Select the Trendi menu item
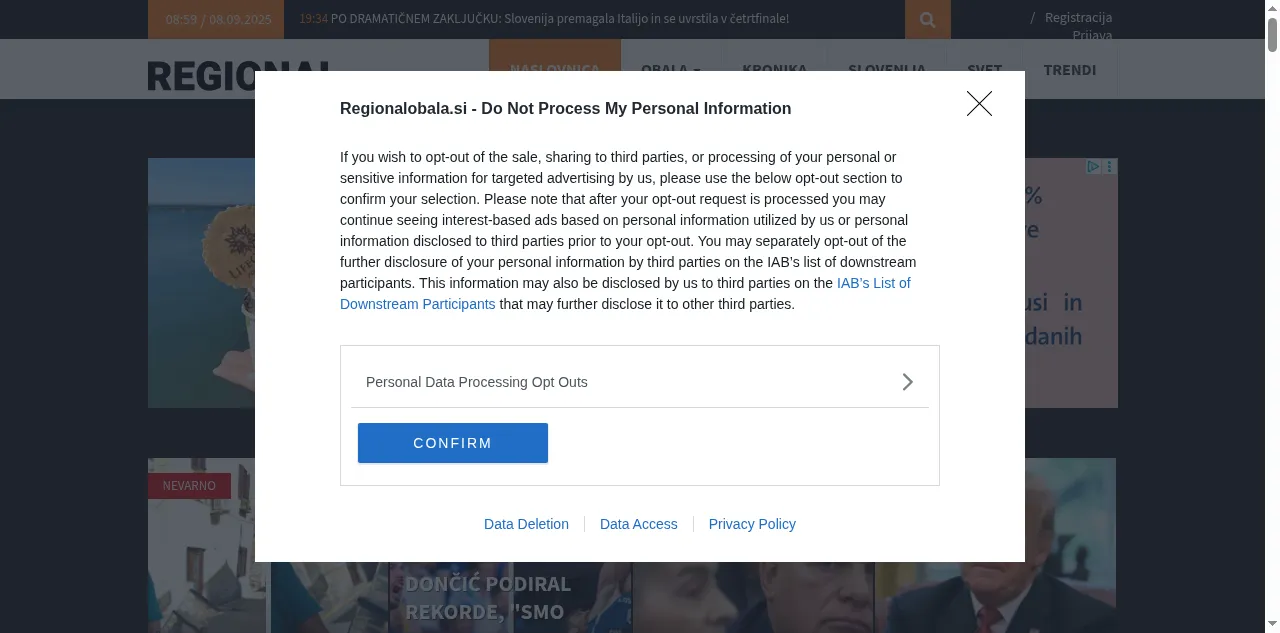 (1069, 70)
